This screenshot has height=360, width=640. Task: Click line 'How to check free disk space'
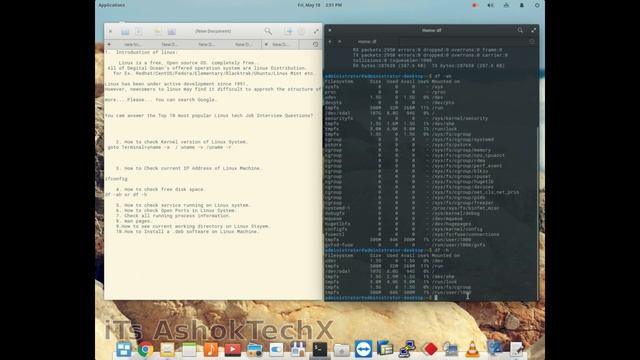point(160,189)
